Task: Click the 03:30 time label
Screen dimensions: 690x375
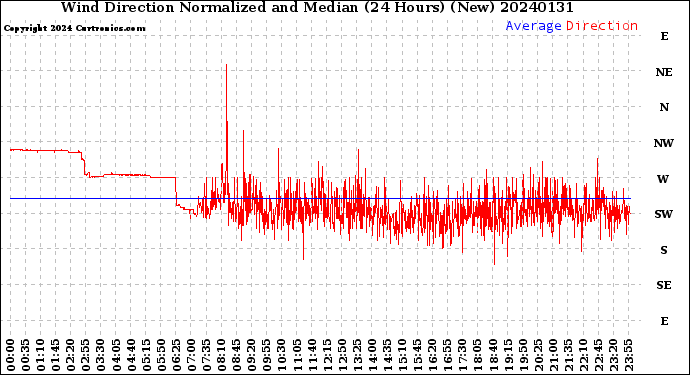Action: pos(101,355)
